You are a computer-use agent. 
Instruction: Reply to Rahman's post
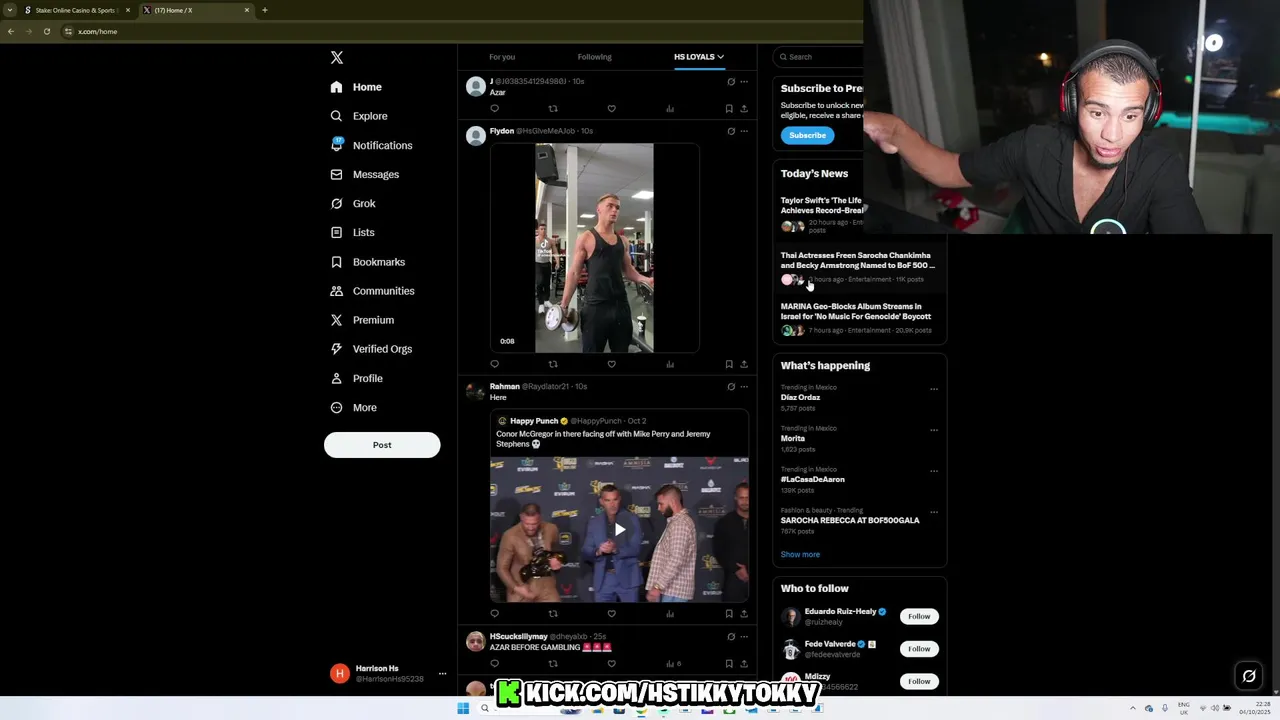pyautogui.click(x=494, y=614)
